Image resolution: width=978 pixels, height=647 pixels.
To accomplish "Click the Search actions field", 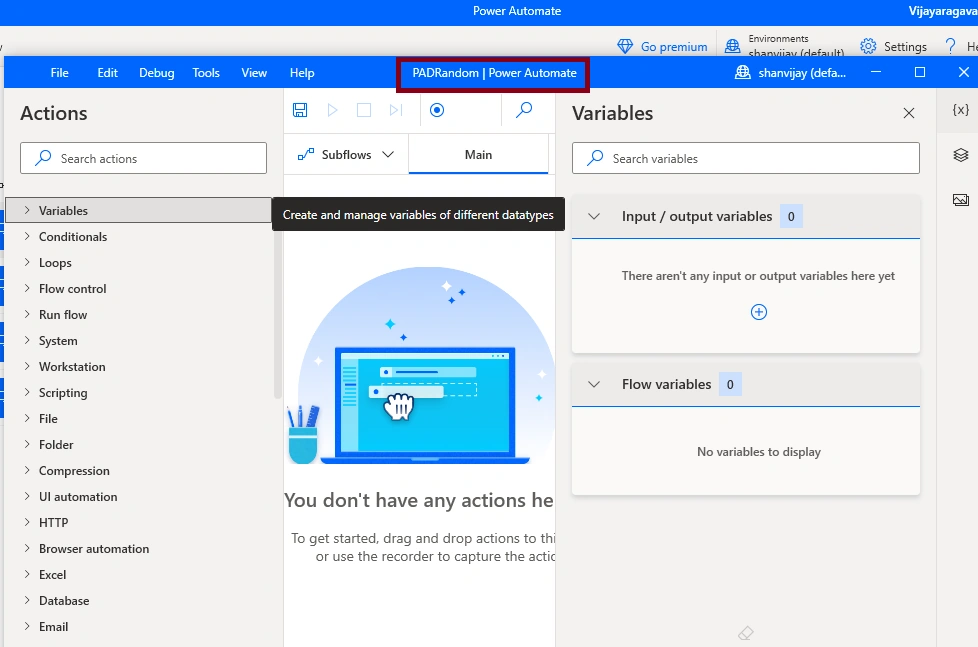I will pos(143,158).
